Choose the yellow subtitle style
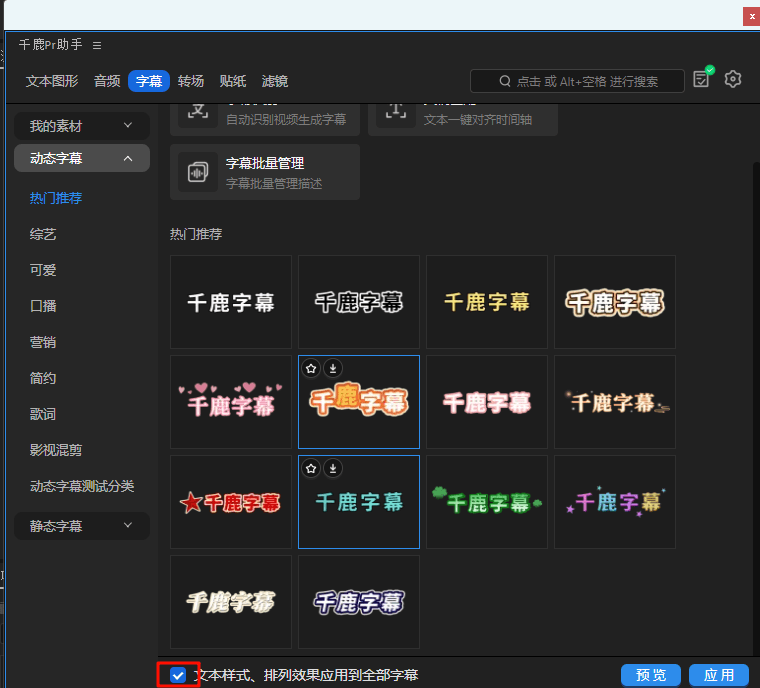Screen dimensions: 760x688 coord(487,302)
